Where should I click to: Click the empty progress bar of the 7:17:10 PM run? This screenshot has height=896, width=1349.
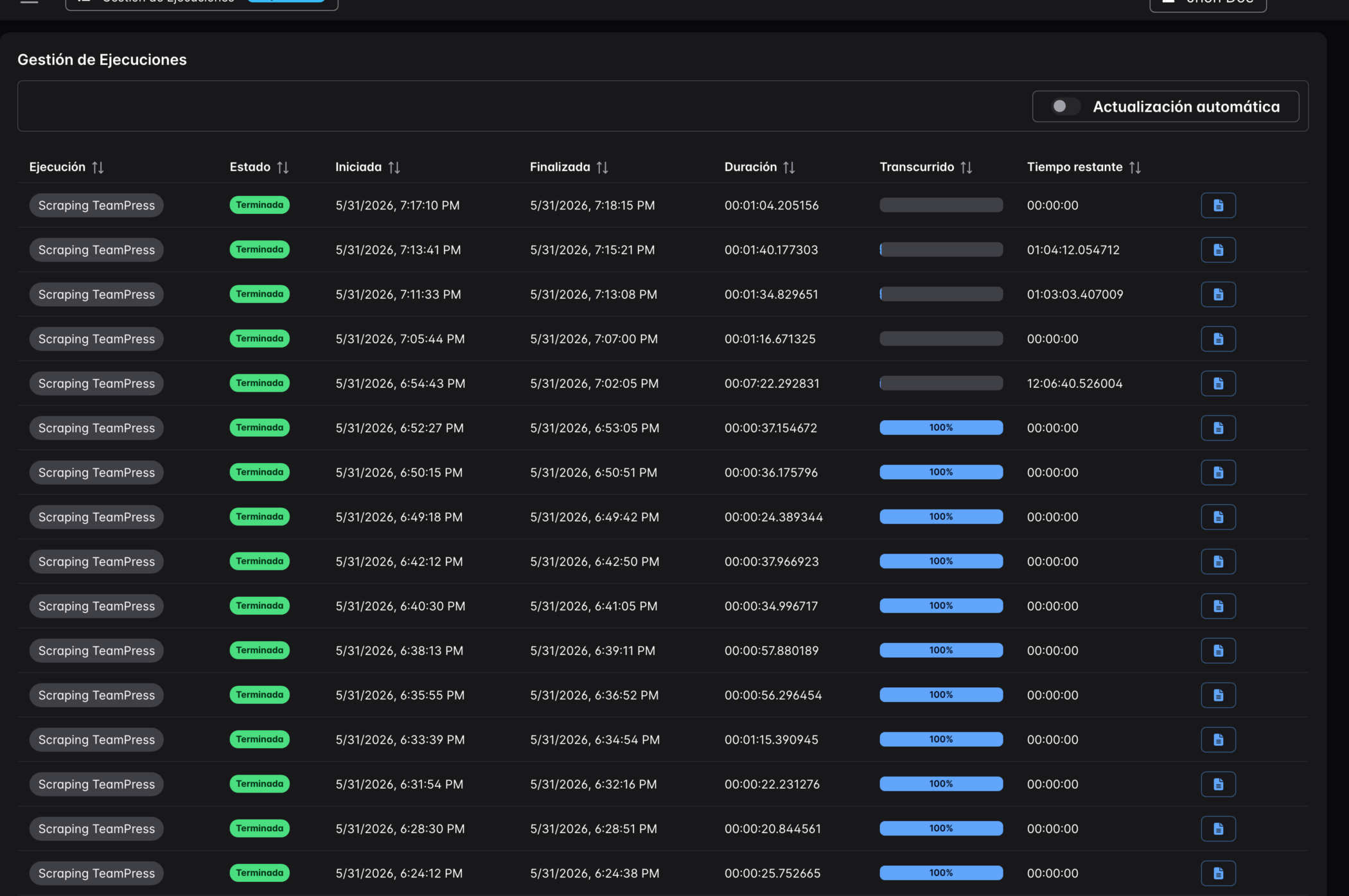pyautogui.click(x=941, y=205)
